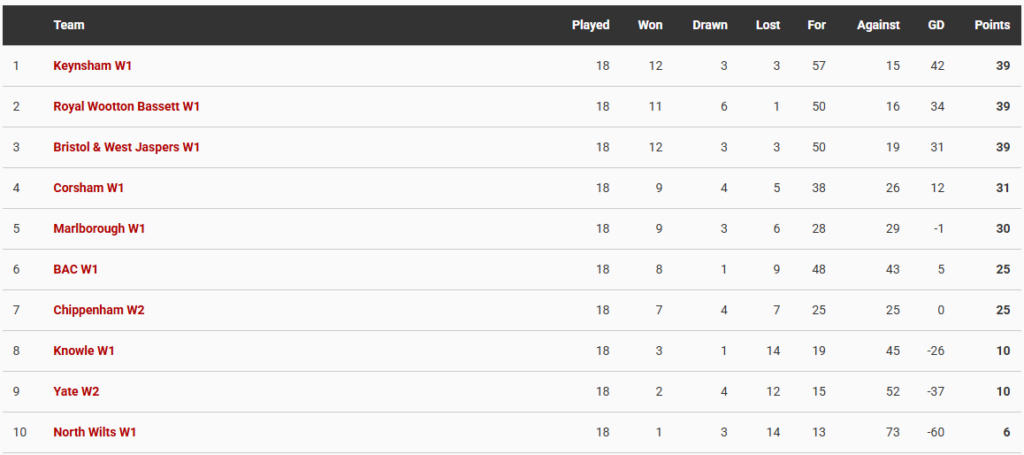The image size is (1024, 455).
Task: Click the For column header
Action: tap(817, 25)
